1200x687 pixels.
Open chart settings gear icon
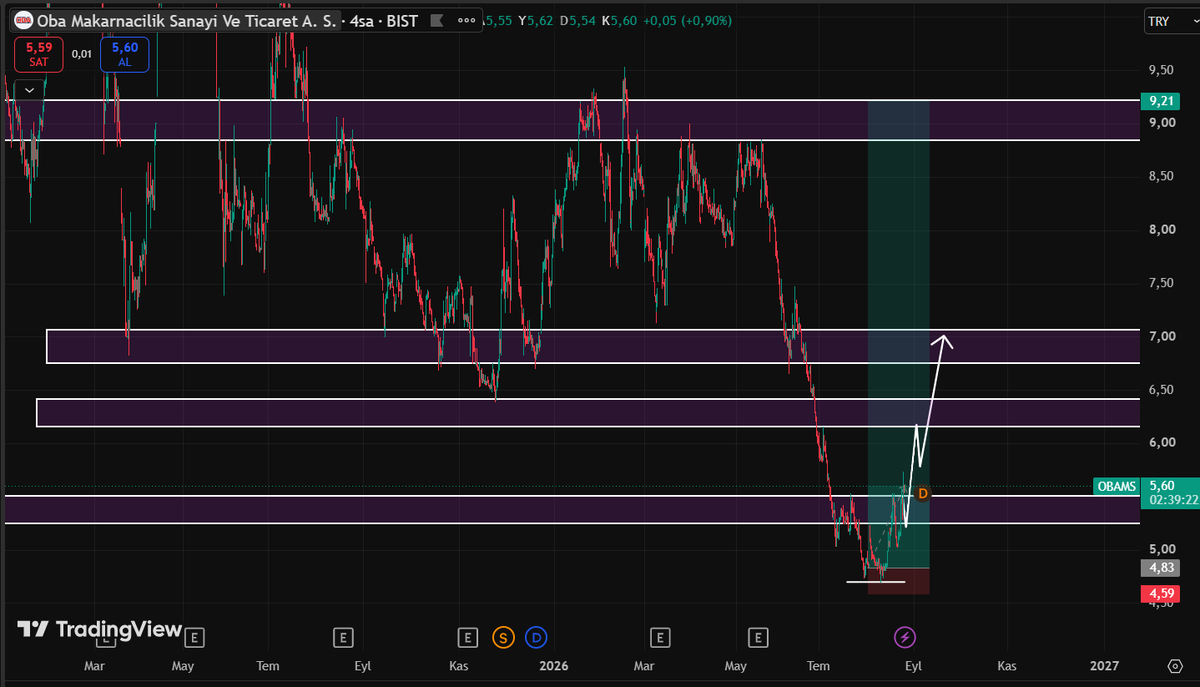coord(1174,666)
